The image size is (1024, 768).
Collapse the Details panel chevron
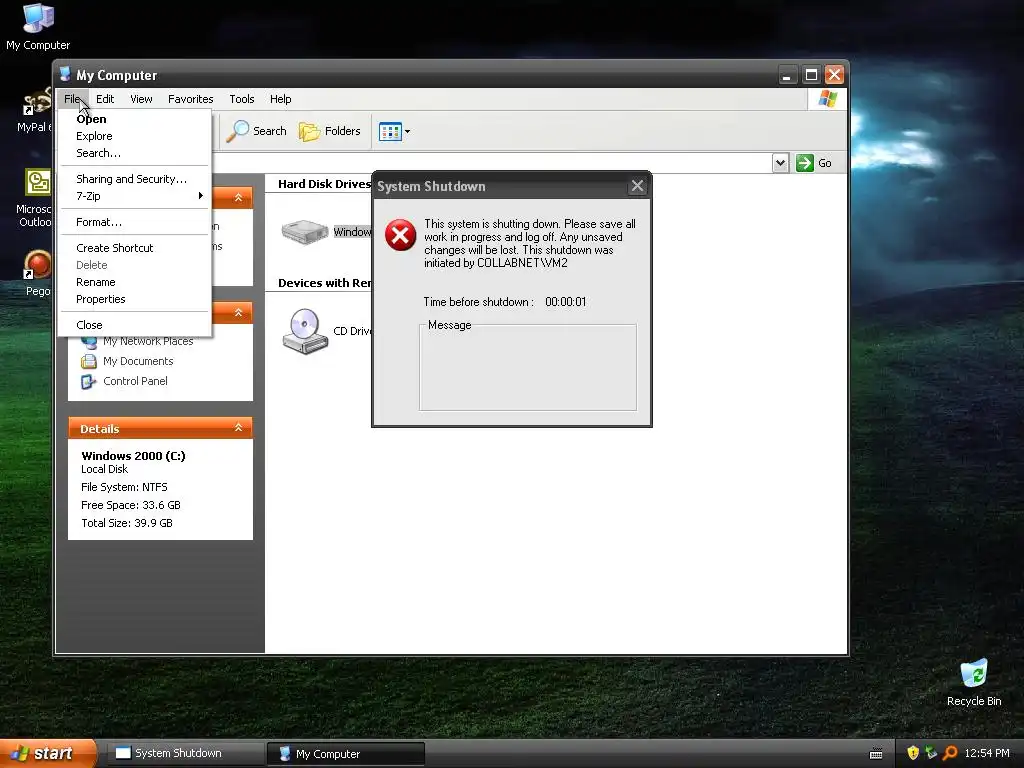(x=238, y=428)
